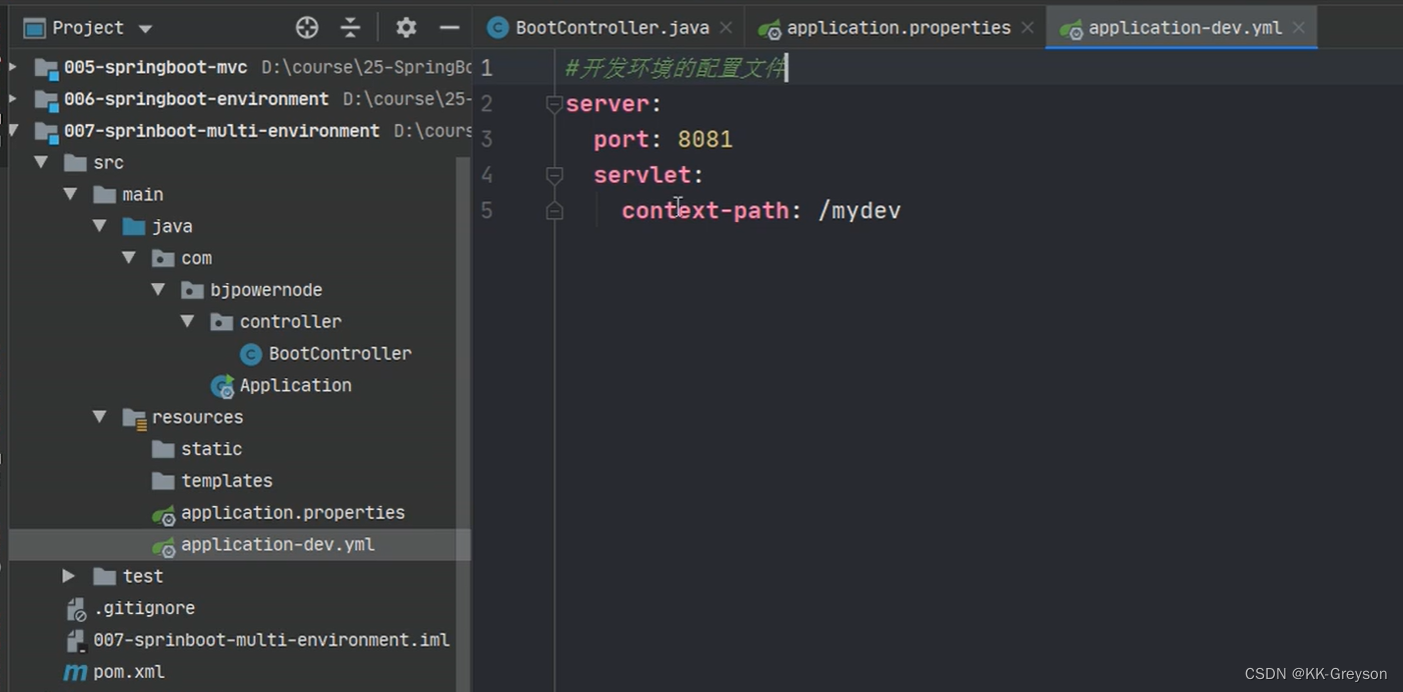The image size is (1403, 692).
Task: Switch to application.properties tab
Action: pyautogui.click(x=898, y=28)
